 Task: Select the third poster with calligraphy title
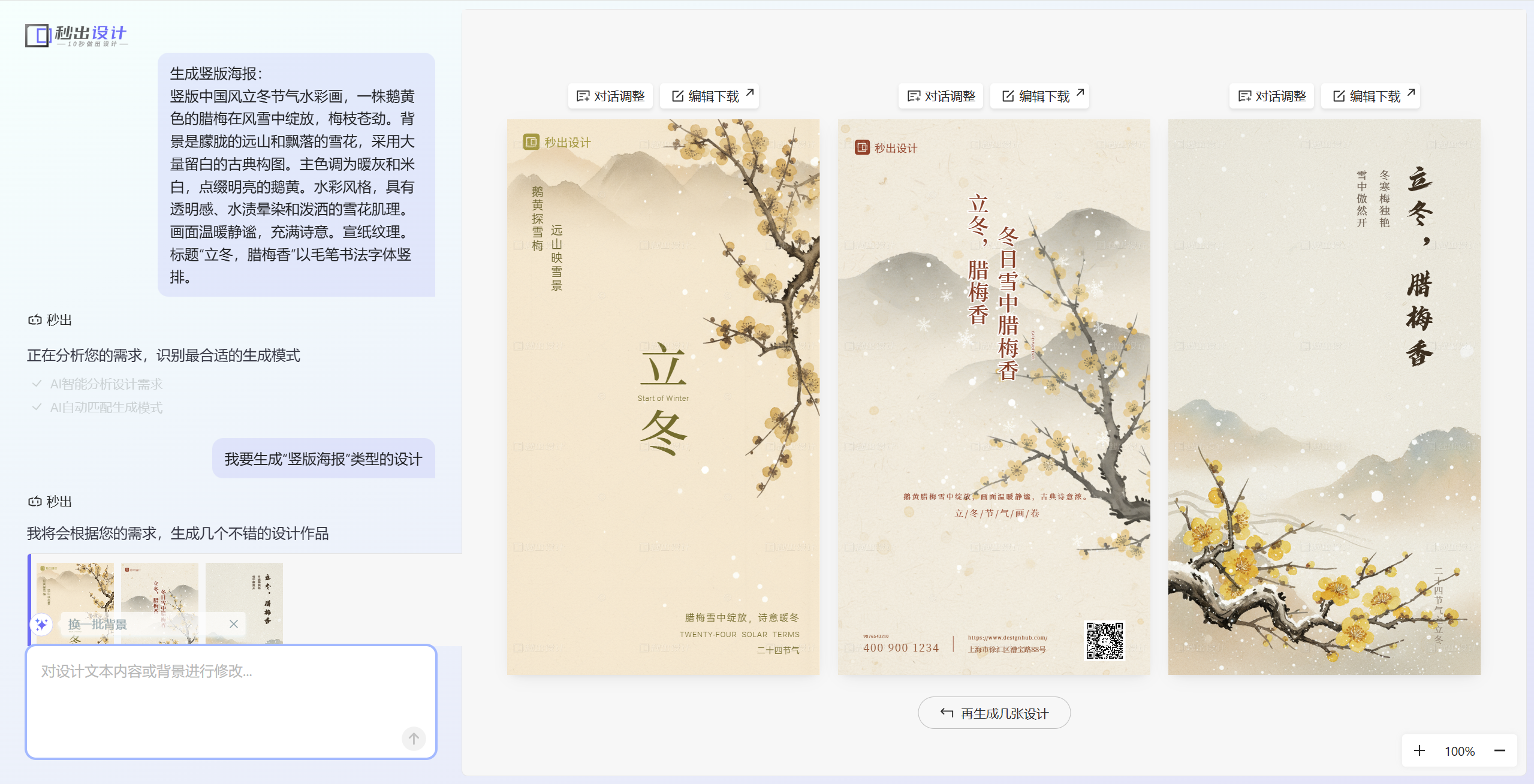[x=1325, y=397]
